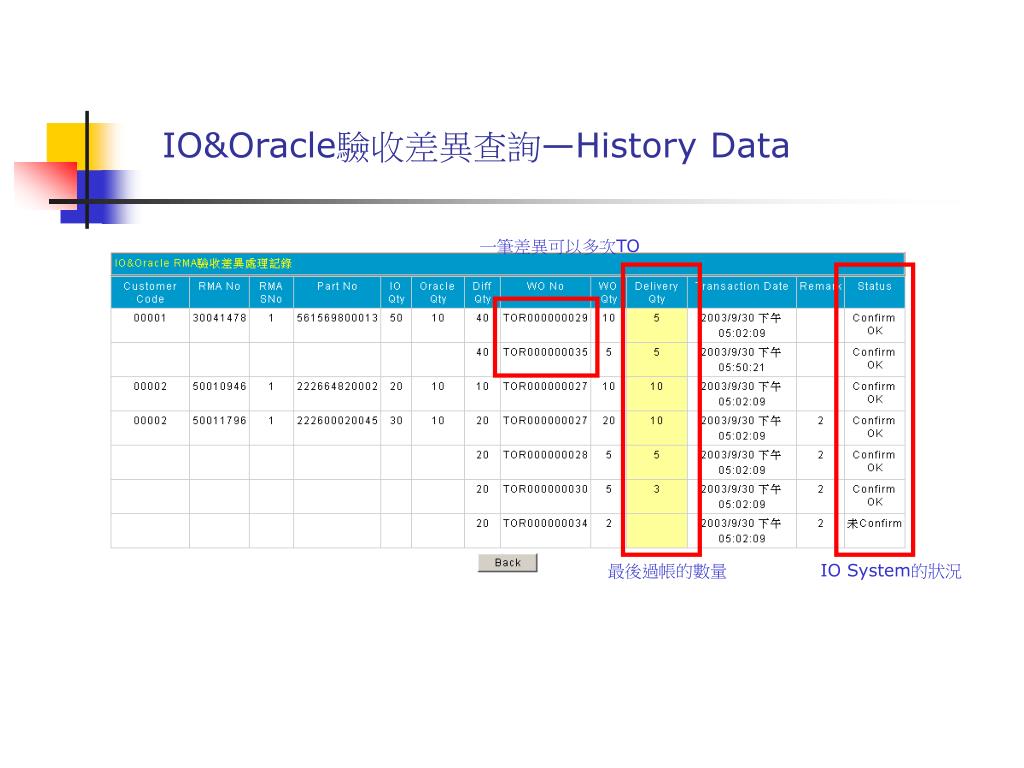
Task: Click part number 222664820002
Action: click(x=337, y=387)
